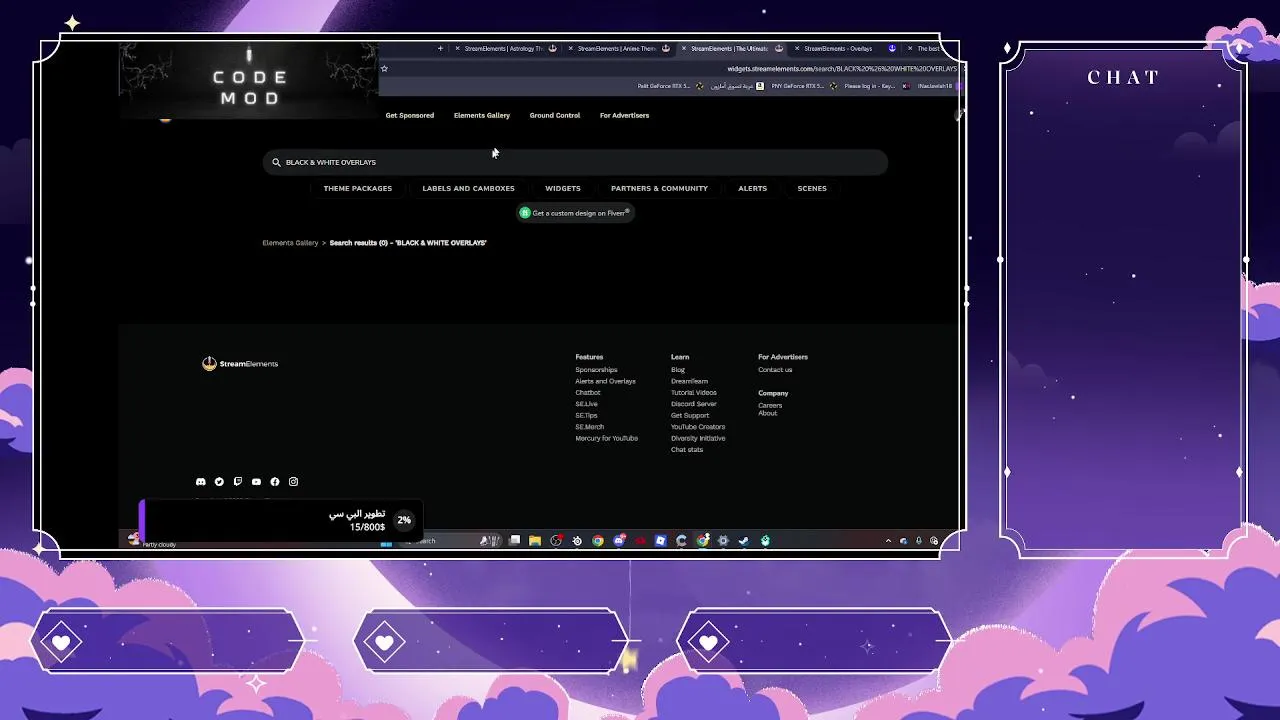Open the Careers footer link

(770, 405)
